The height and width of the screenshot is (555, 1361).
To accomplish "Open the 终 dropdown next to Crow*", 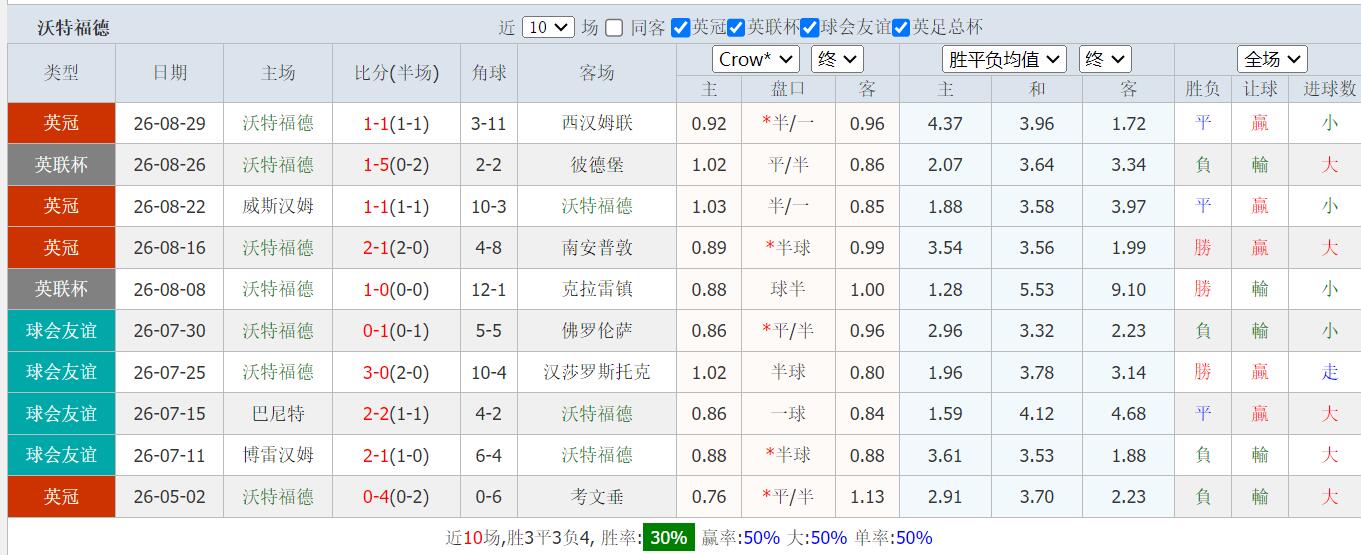I will 837,60.
